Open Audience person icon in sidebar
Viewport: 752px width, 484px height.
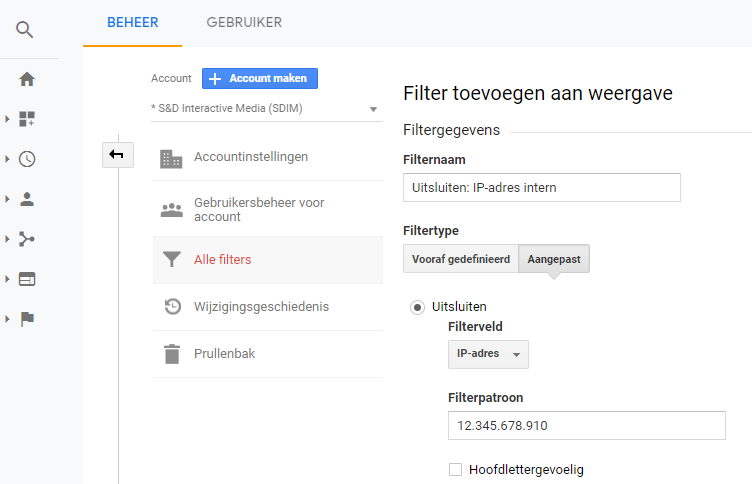coord(27,199)
